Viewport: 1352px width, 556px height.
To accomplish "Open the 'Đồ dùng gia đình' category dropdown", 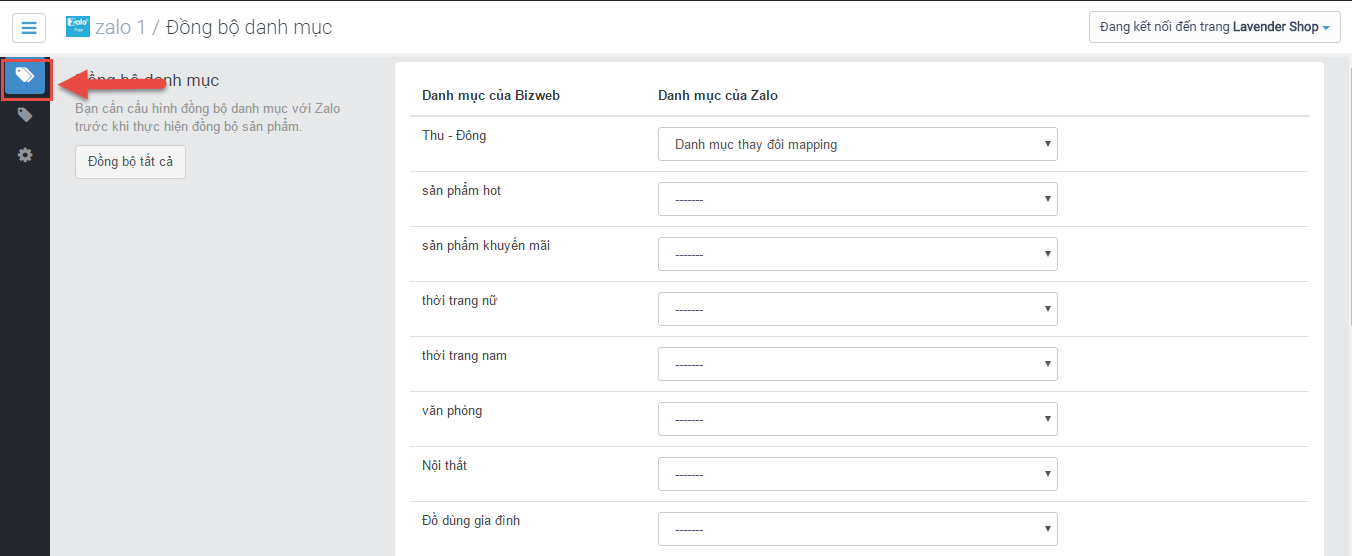I will pos(857,529).
